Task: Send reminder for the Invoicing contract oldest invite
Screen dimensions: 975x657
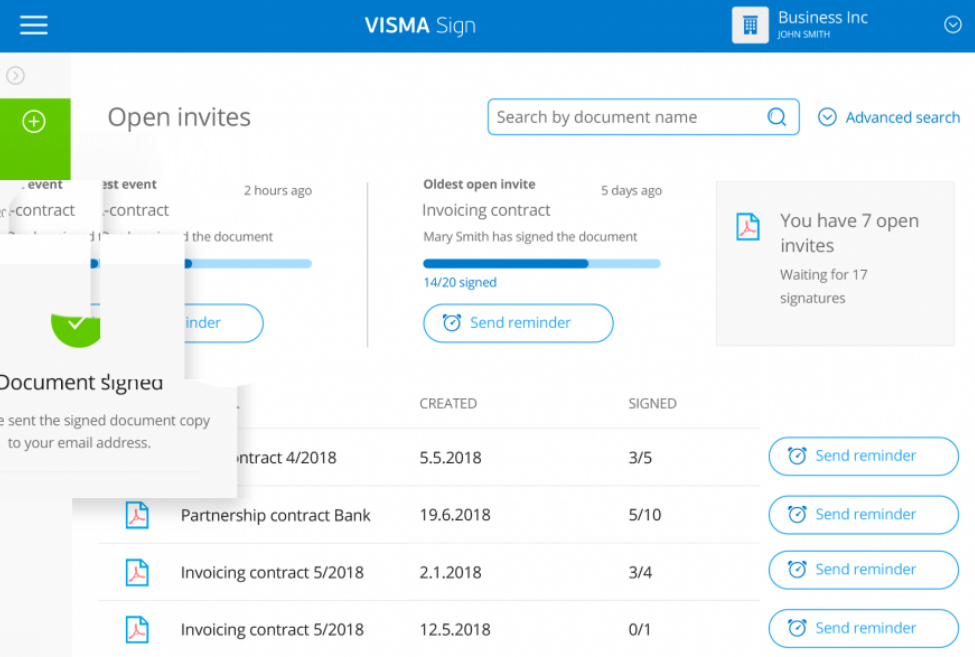Action: (x=518, y=323)
